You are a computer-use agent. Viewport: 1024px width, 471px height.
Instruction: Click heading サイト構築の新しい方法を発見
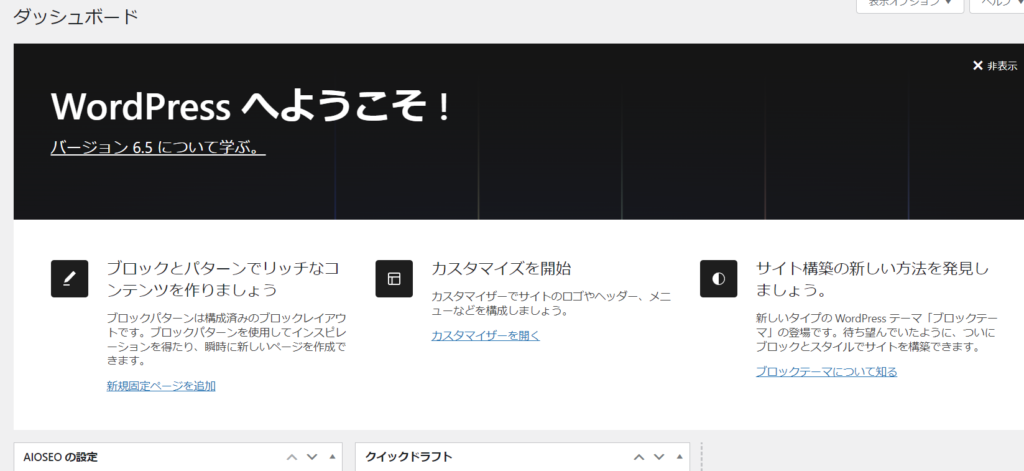872,278
